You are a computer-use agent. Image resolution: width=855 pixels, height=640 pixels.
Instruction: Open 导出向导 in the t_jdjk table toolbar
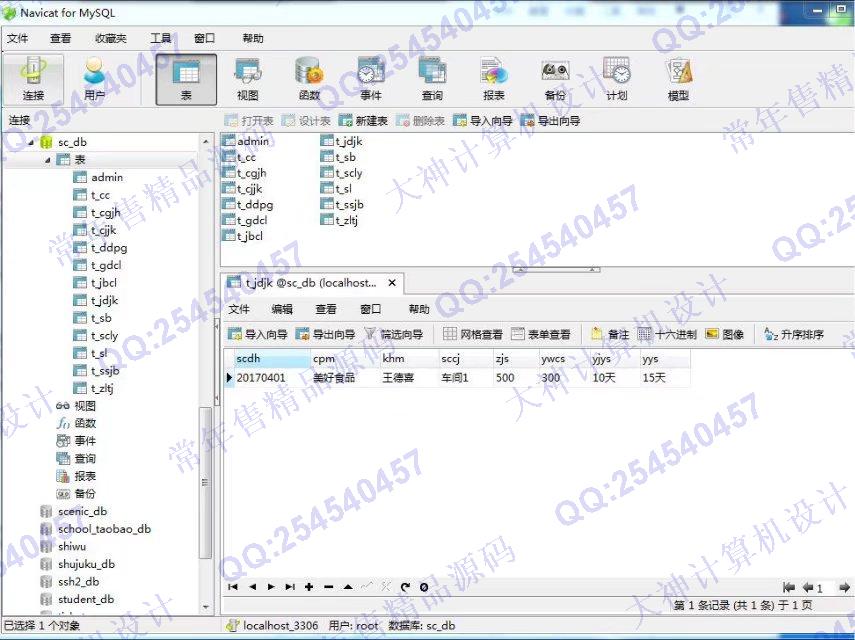[326, 334]
